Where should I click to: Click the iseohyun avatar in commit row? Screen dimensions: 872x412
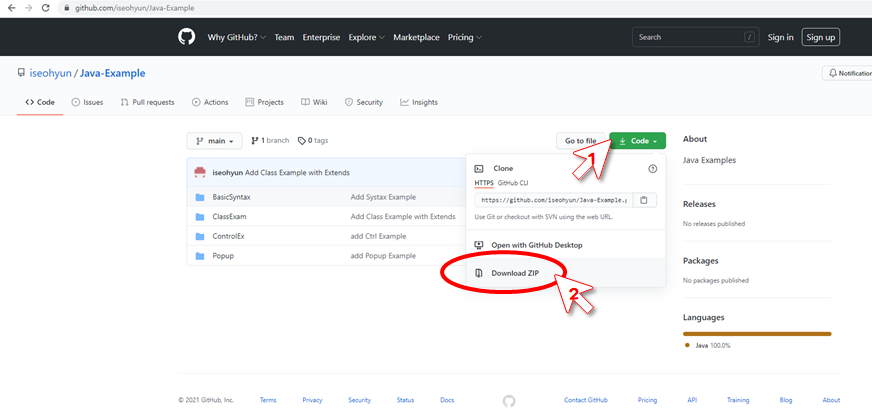tap(200, 172)
